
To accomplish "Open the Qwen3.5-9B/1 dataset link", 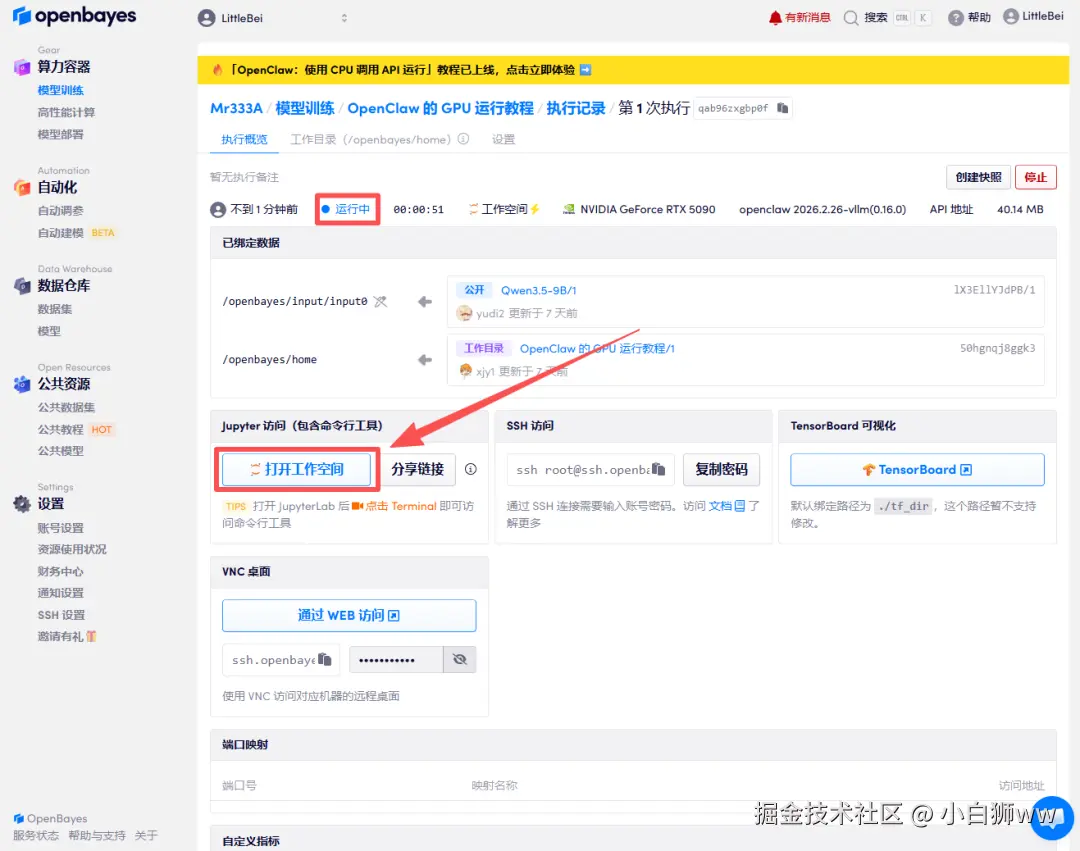I will (539, 291).
